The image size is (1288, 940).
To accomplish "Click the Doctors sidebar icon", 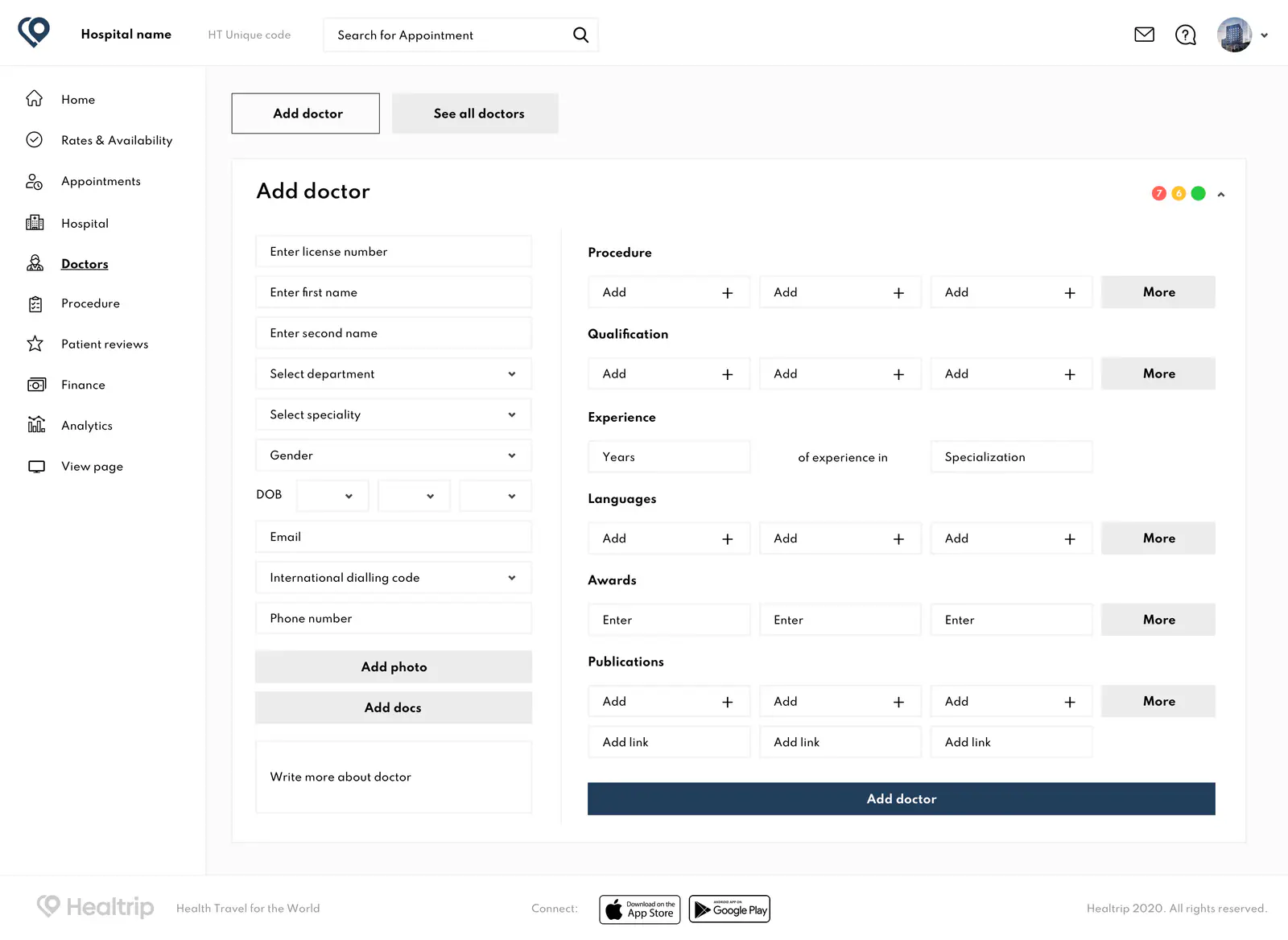I will coord(35,263).
